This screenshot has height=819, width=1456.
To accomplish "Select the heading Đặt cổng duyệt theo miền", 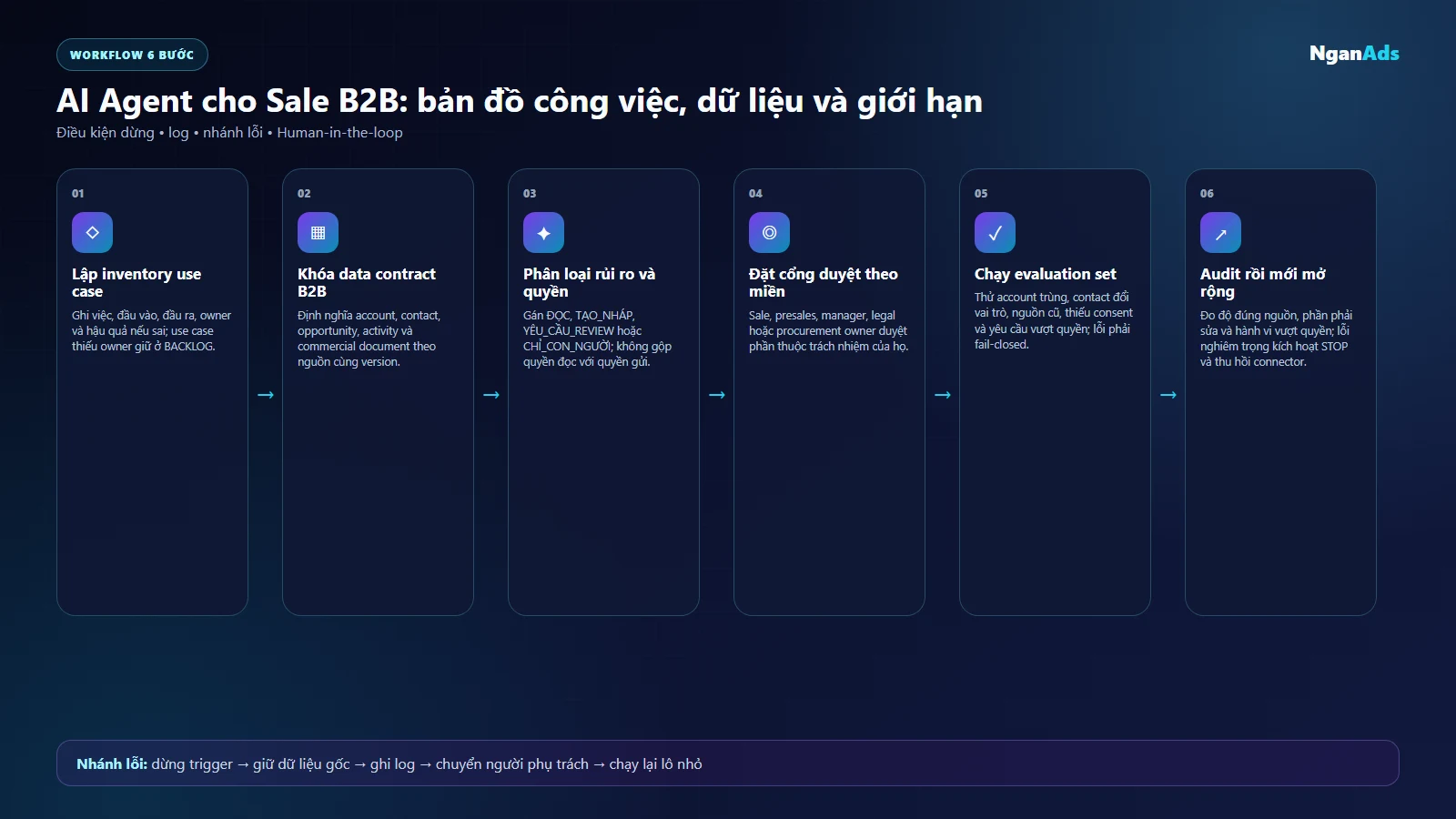I will pos(824,282).
